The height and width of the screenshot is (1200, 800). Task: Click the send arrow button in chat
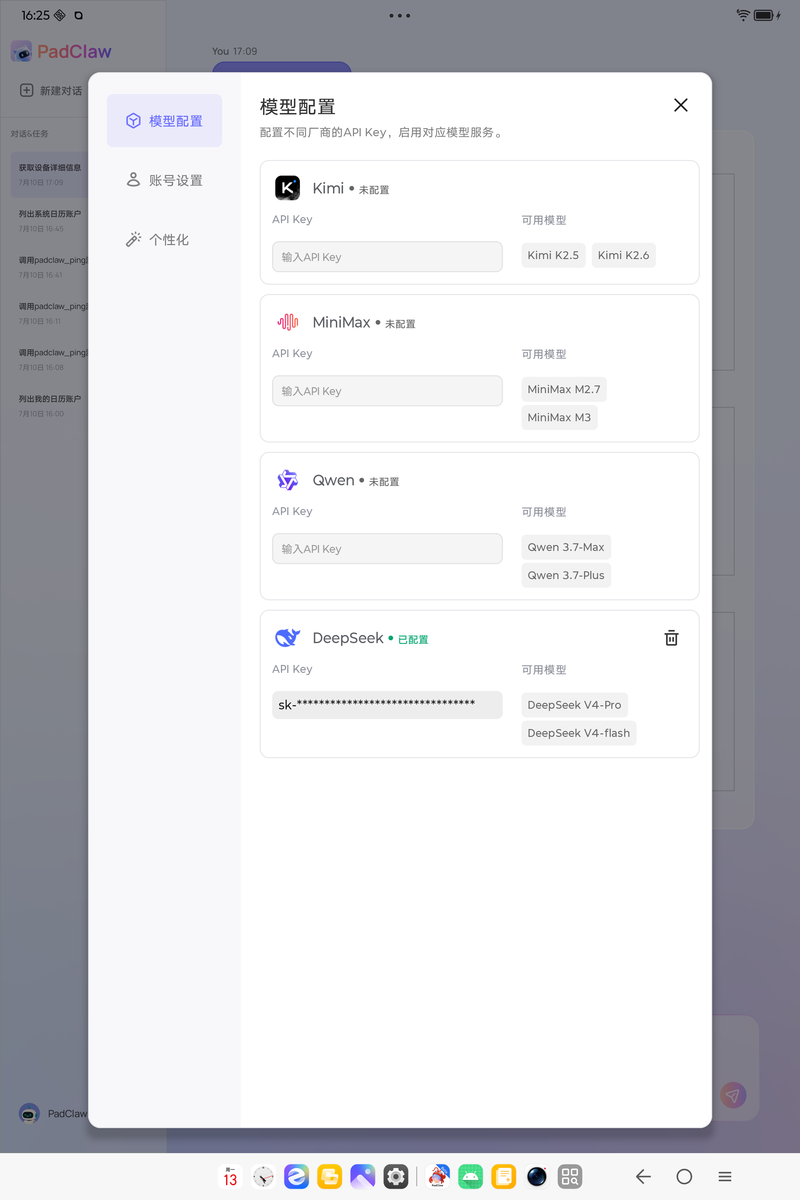(733, 1096)
